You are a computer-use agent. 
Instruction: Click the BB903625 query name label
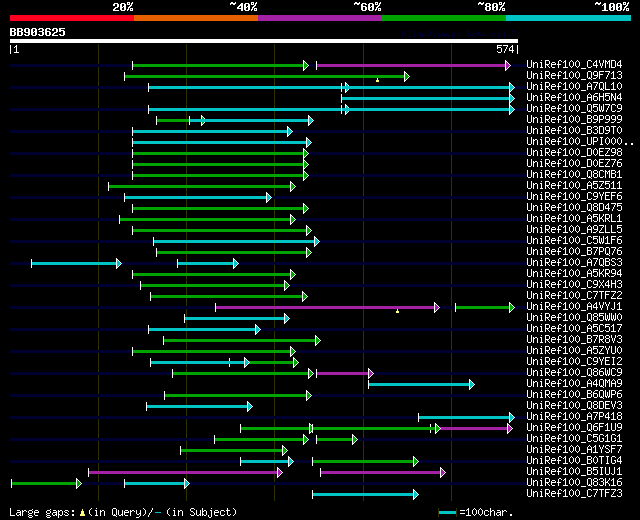point(38,32)
